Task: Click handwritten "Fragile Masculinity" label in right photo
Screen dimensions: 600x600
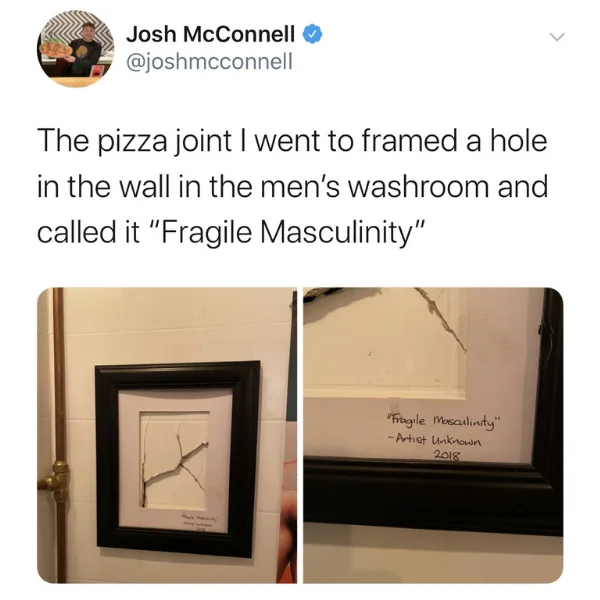Action: click(442, 423)
